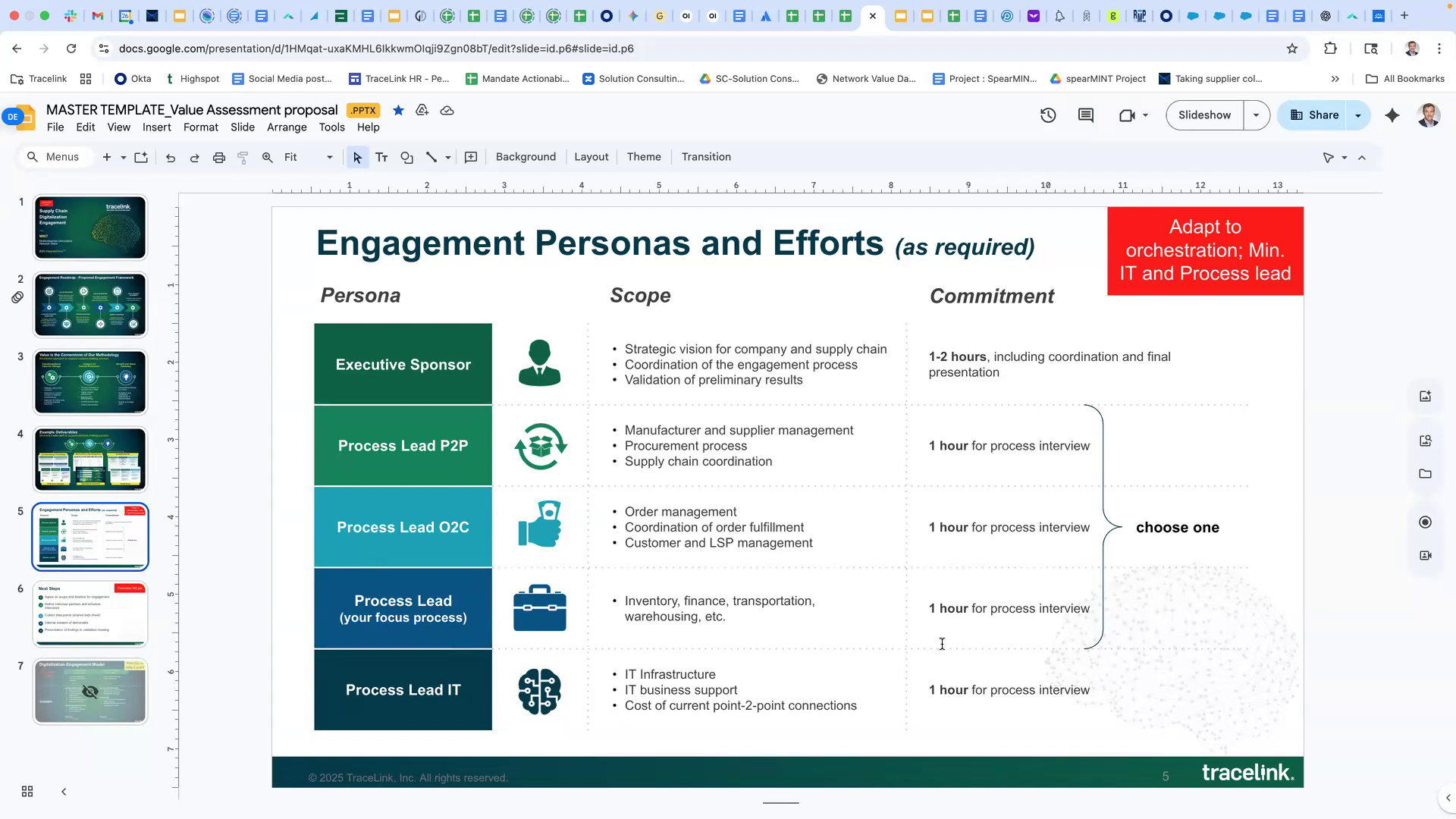Click the undo arrow icon
The image size is (1456, 819).
click(171, 158)
